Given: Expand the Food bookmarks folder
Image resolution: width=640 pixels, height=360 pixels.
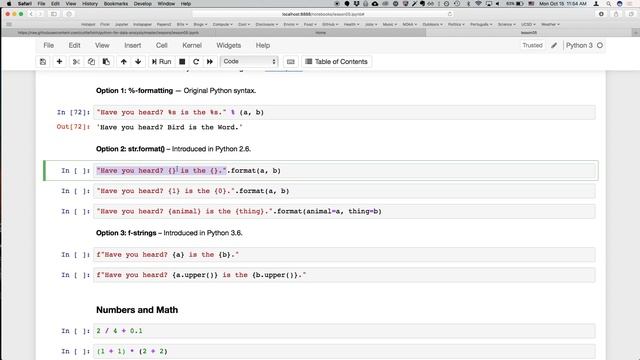Looking at the screenshot, I should [310, 24].
